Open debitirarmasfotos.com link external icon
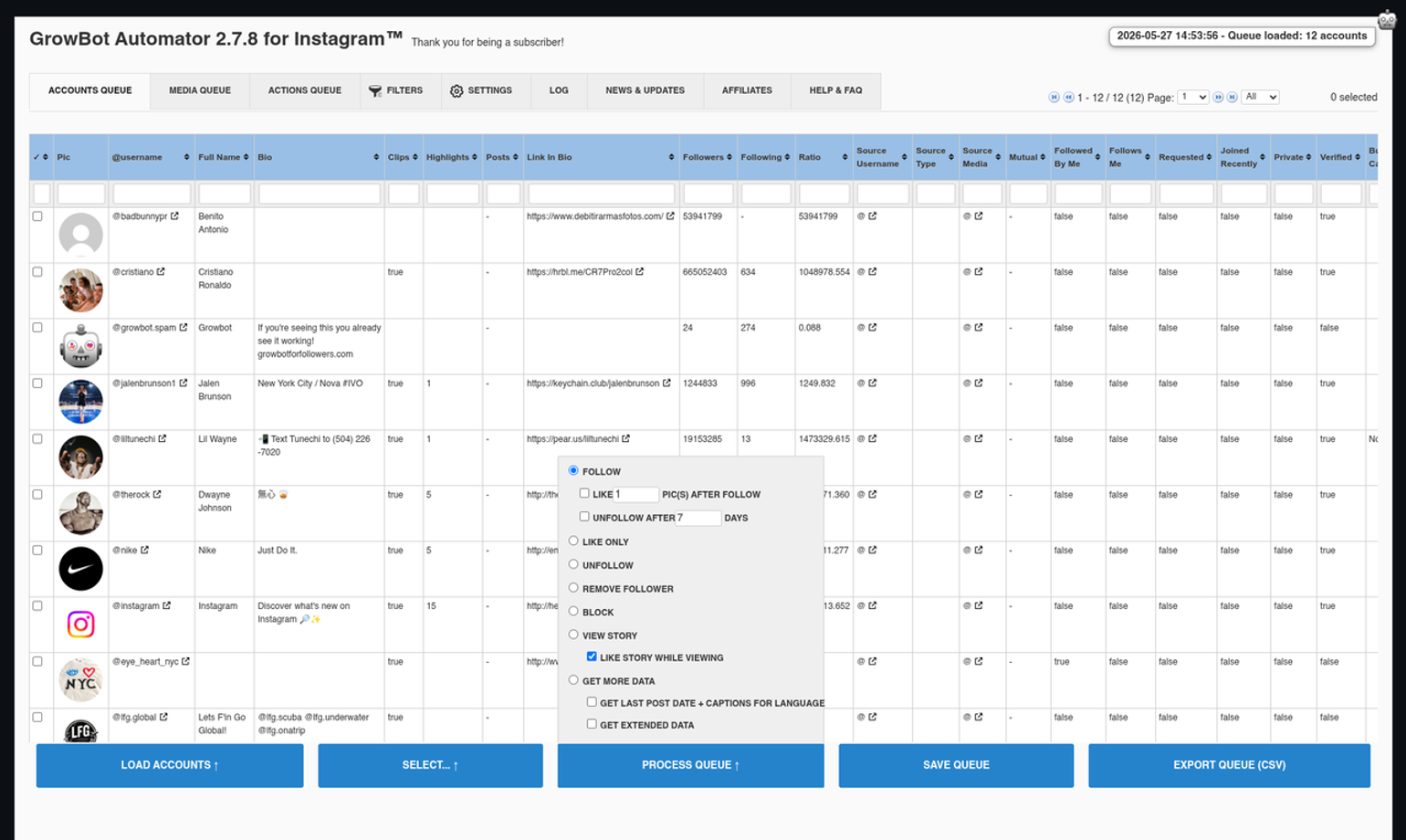Screen dimensions: 1406x840 click(670, 216)
